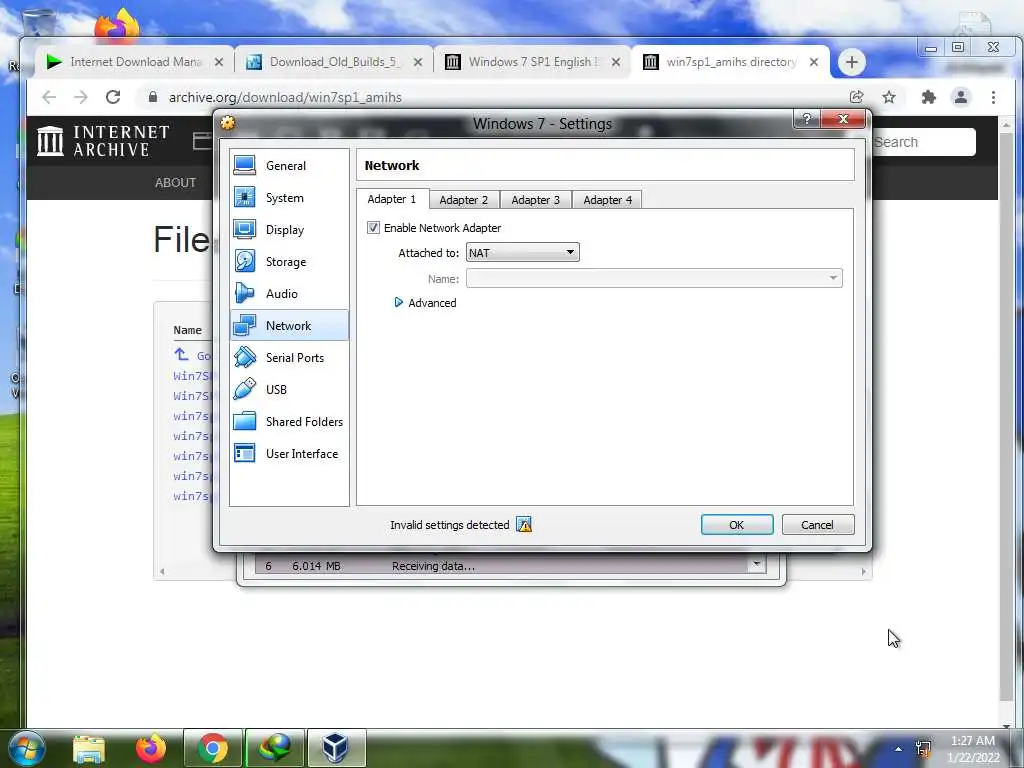Toggle Enable Network Adapter checkbox

pyautogui.click(x=373, y=227)
